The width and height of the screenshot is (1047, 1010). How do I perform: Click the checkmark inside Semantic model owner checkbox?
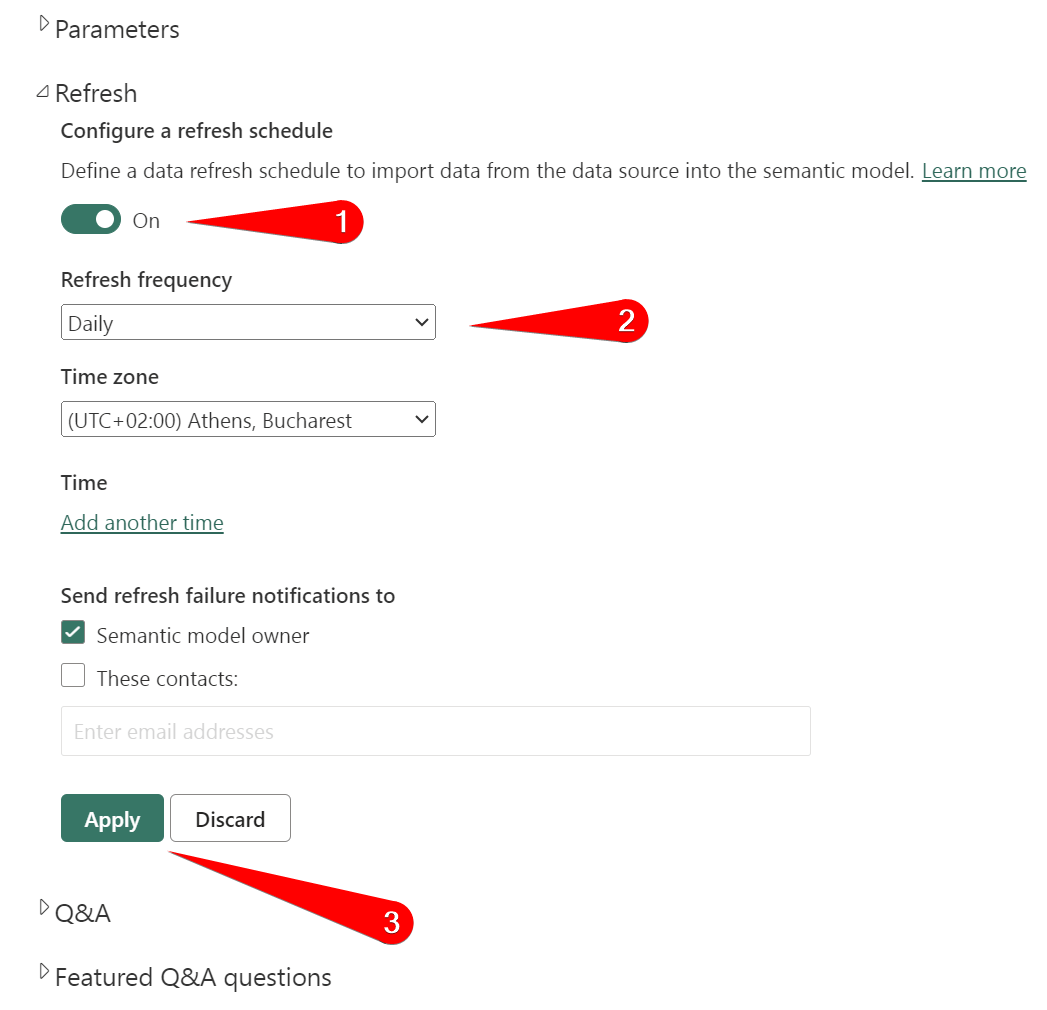[73, 632]
